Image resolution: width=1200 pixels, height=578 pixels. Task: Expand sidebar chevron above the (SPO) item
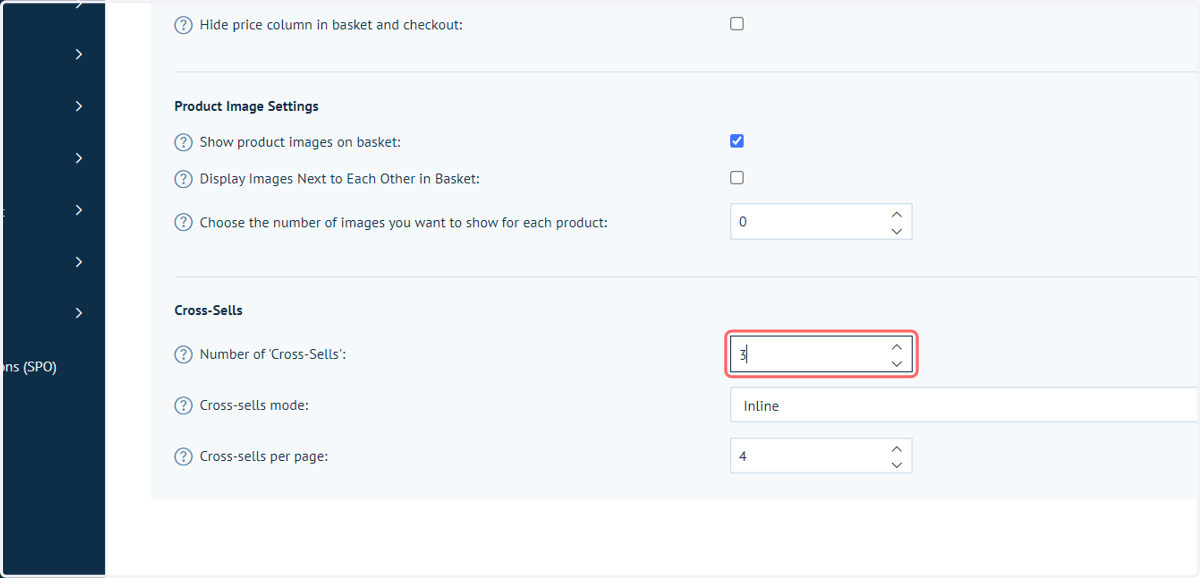pos(79,314)
